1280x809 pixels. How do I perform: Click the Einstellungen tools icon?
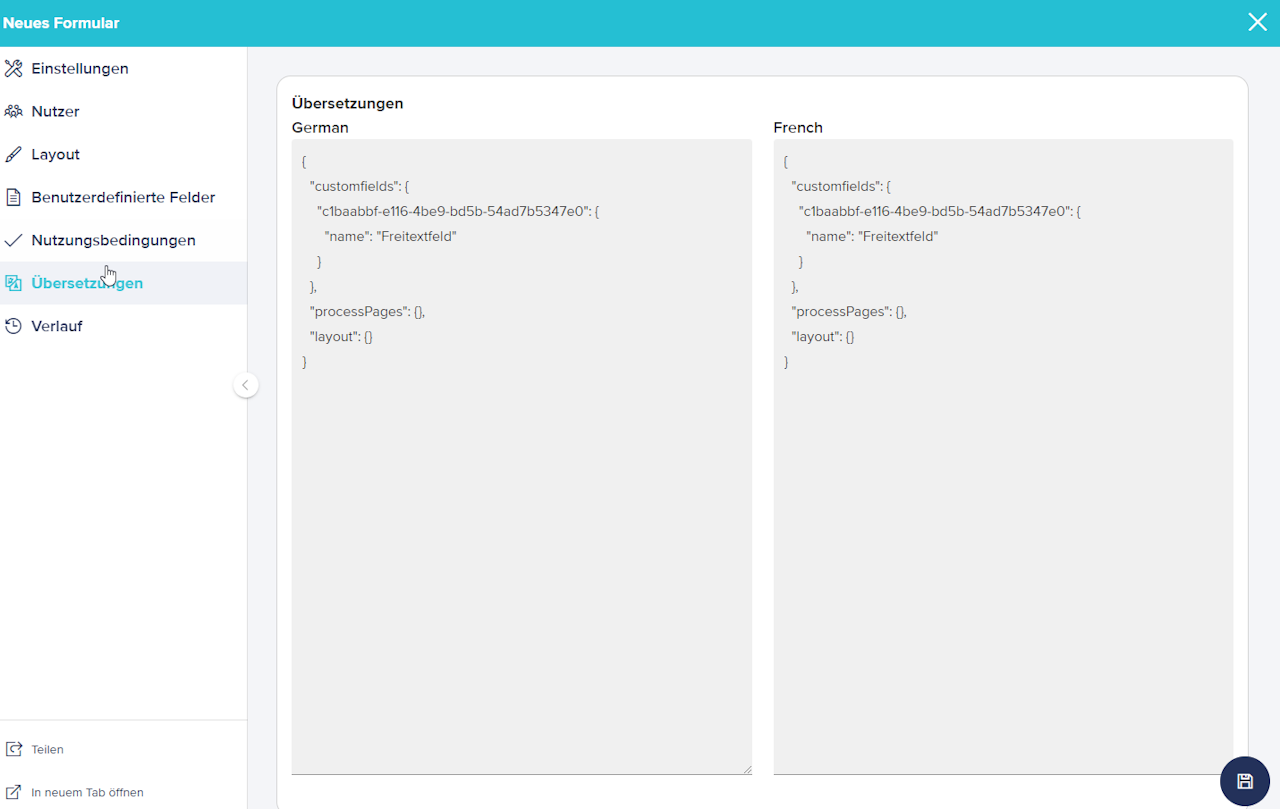[13, 69]
